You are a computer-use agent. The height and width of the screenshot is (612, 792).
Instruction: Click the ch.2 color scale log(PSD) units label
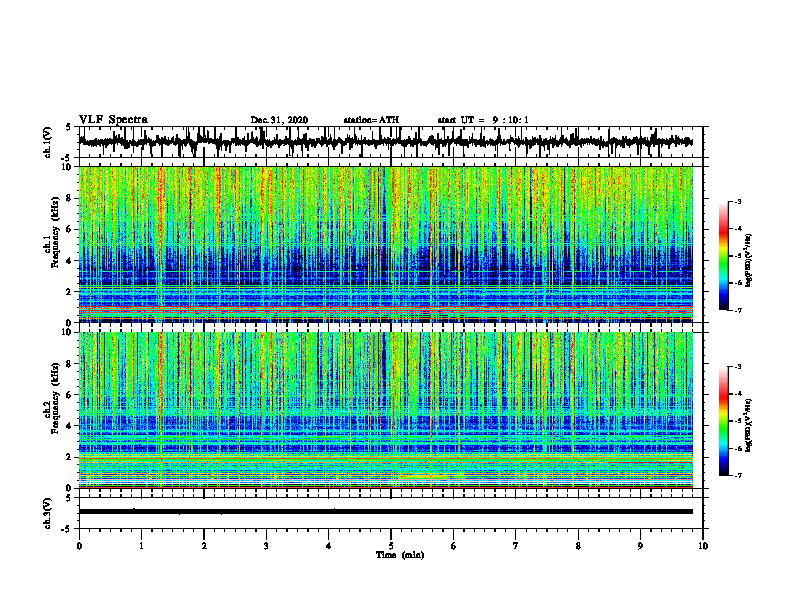[749, 426]
